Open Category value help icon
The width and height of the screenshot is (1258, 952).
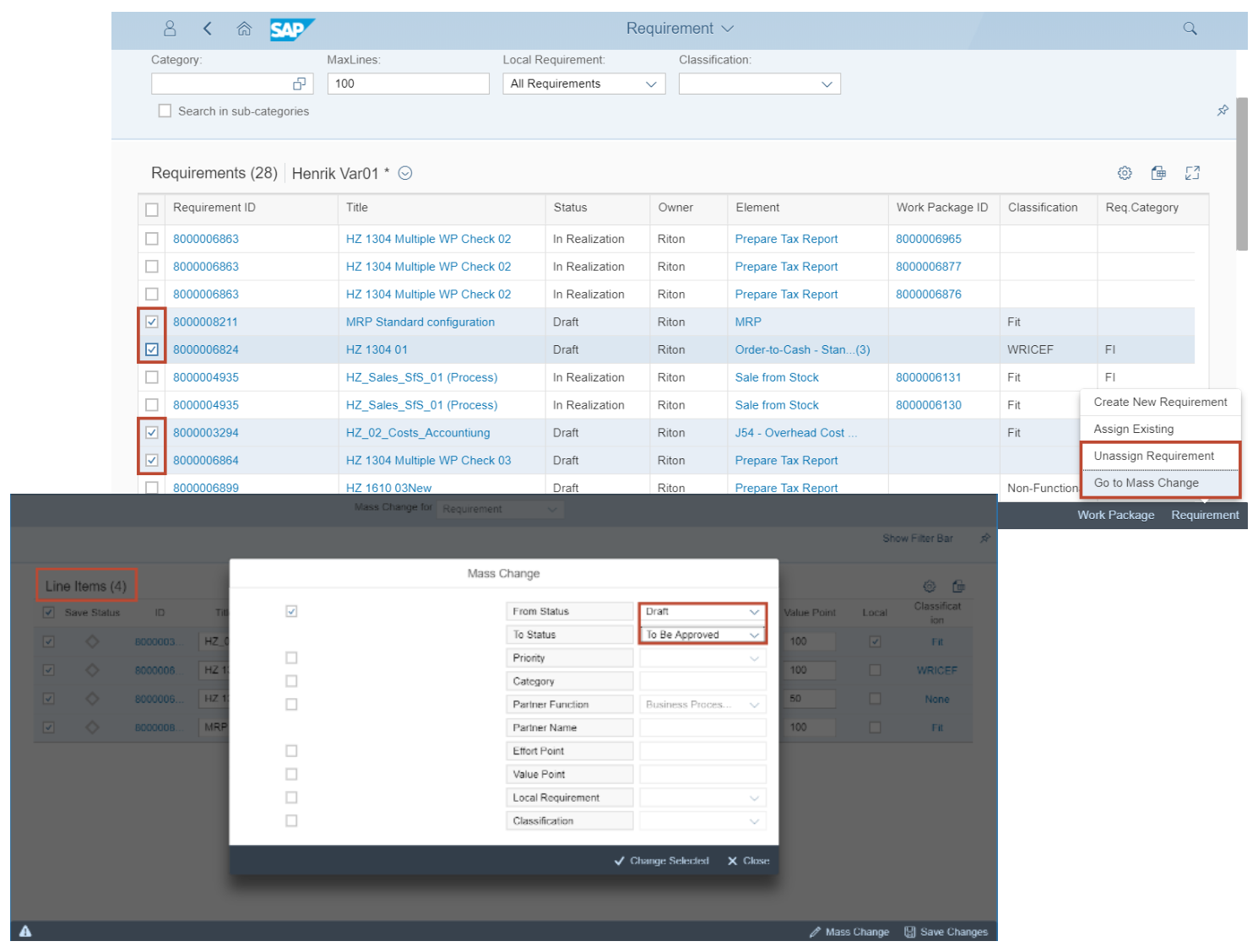pyautogui.click(x=300, y=84)
